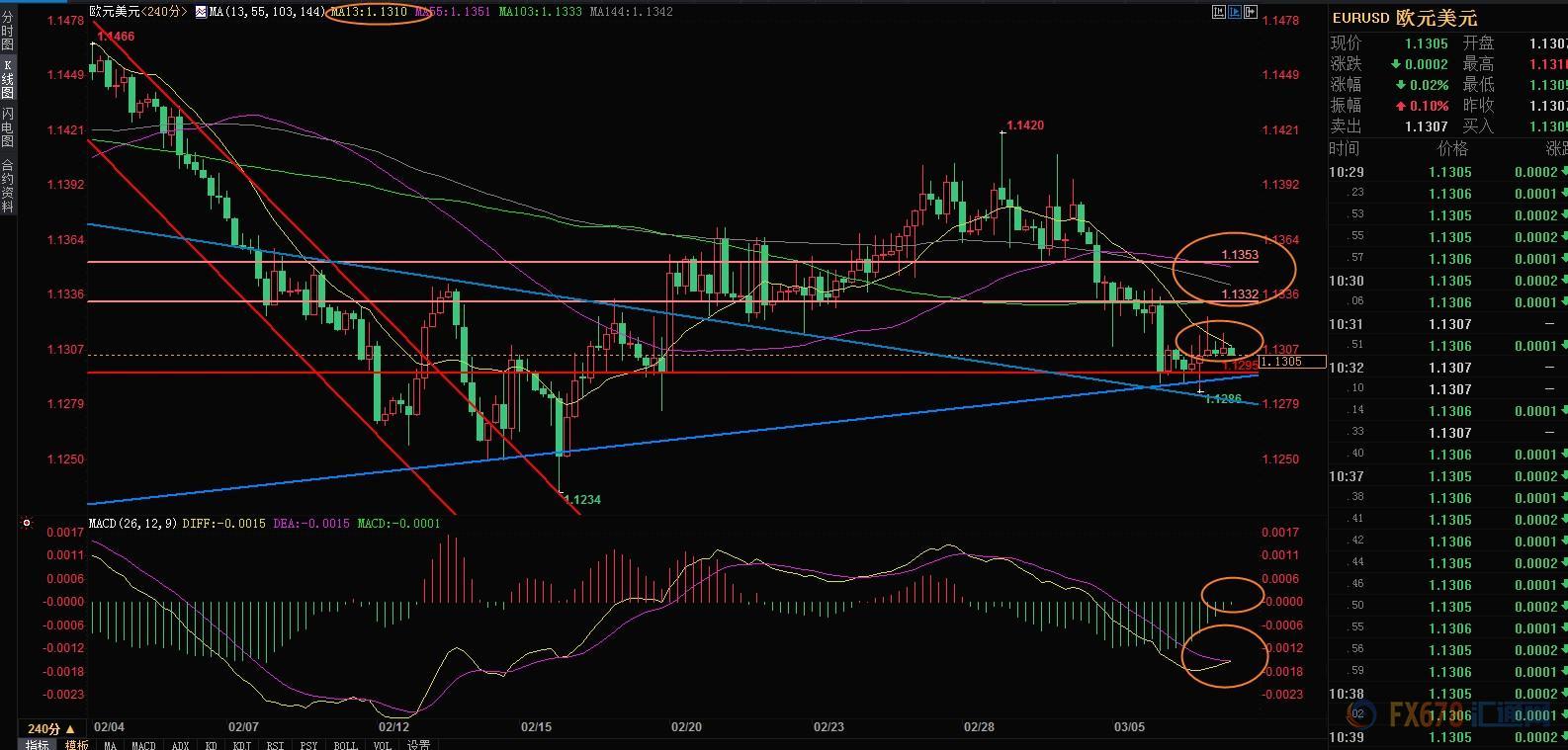Open 合约资料 contract info tab
The height and width of the screenshot is (750, 1568).
[8, 185]
